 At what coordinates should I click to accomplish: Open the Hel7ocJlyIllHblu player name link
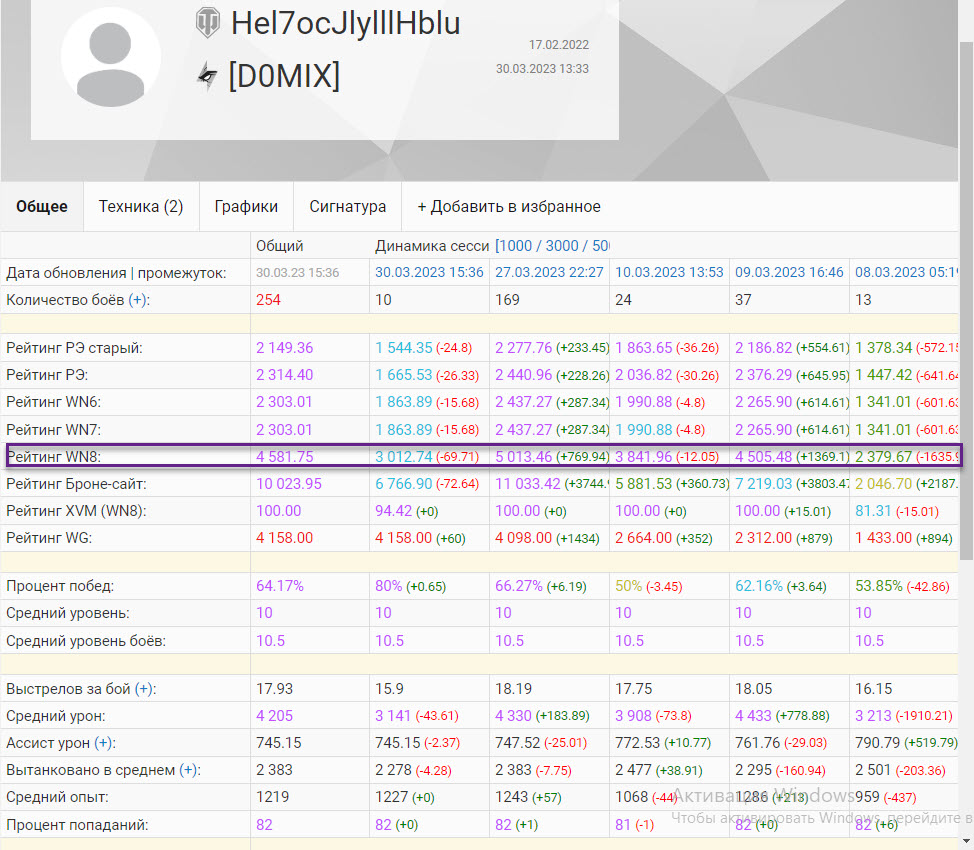click(345, 24)
